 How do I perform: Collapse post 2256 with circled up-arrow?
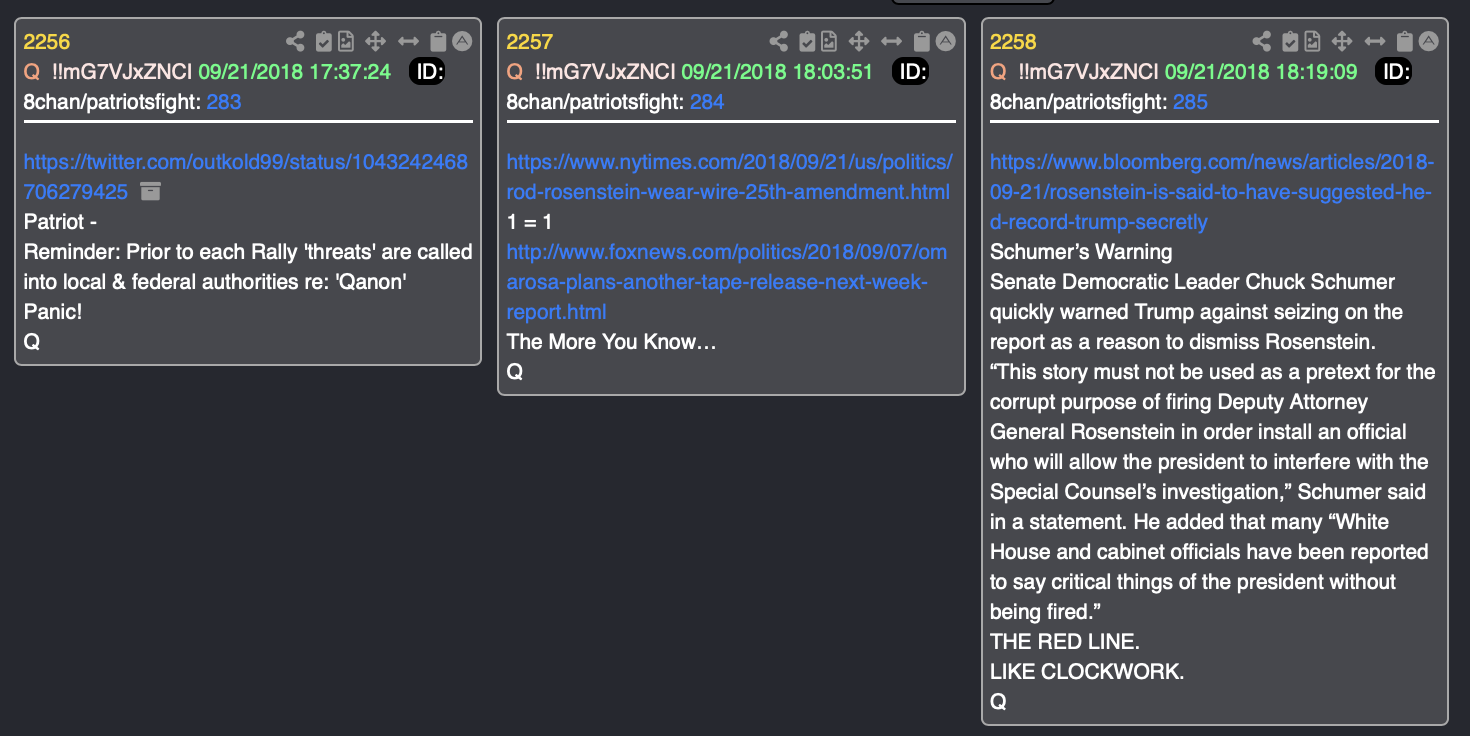(461, 41)
